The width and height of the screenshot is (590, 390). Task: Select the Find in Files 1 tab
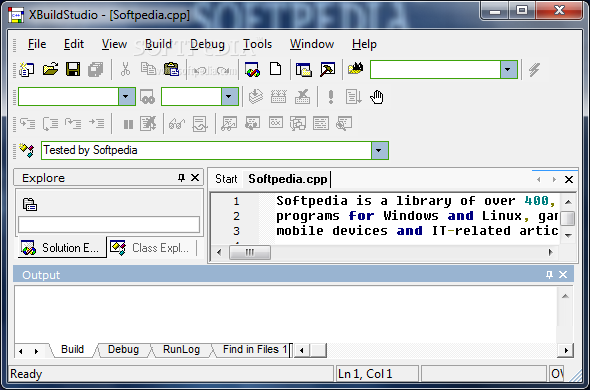coord(255,349)
